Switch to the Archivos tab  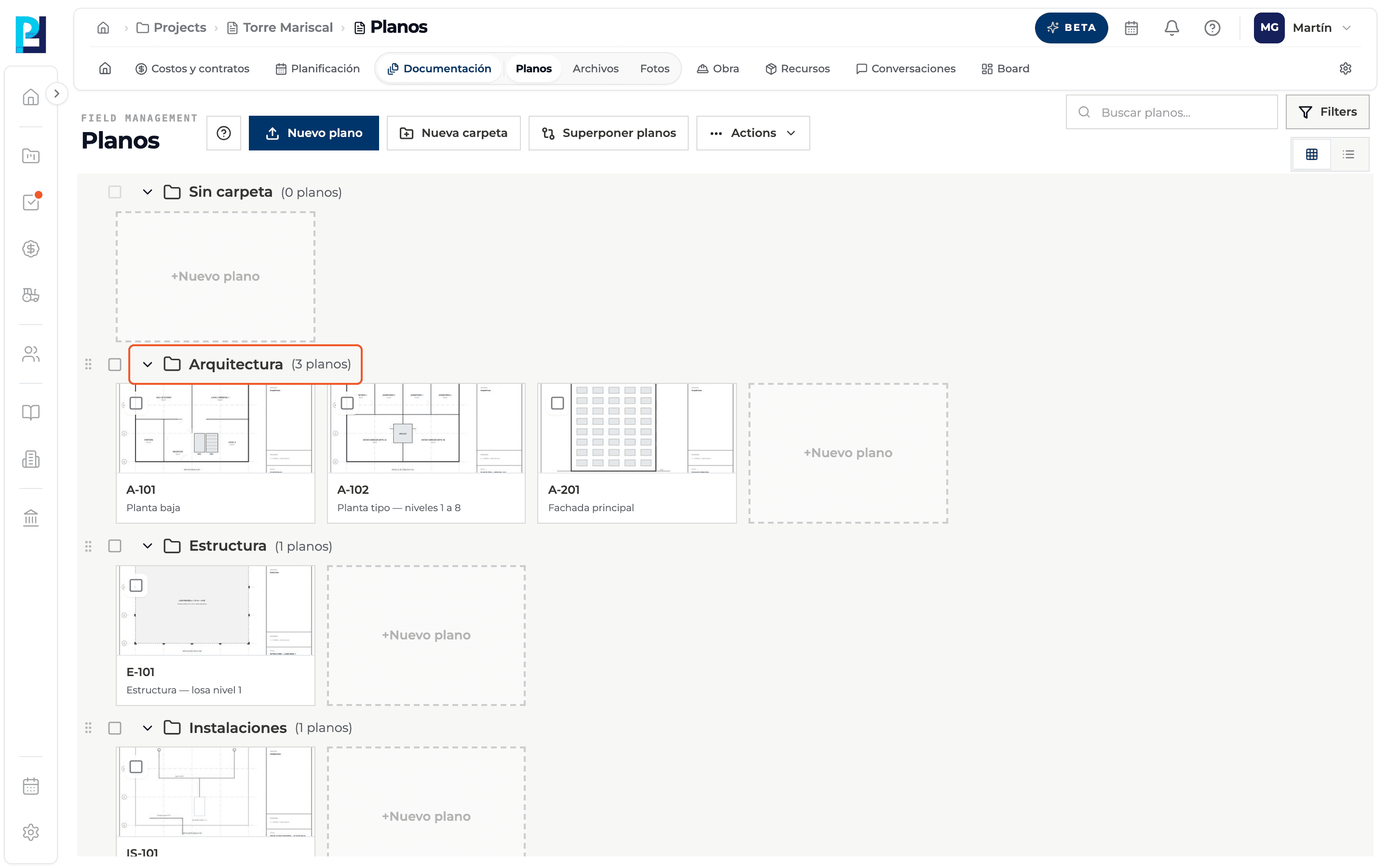click(595, 69)
